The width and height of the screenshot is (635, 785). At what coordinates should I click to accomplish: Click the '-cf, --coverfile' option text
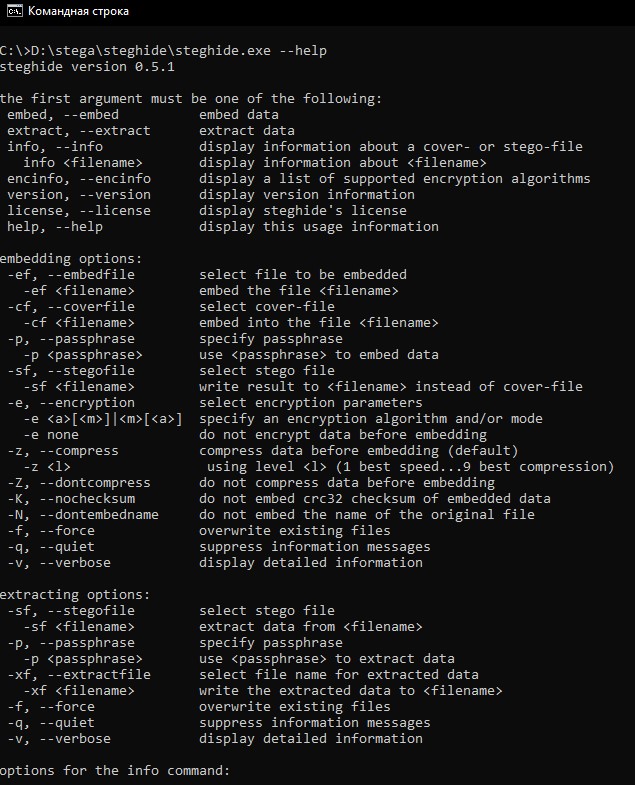point(70,306)
